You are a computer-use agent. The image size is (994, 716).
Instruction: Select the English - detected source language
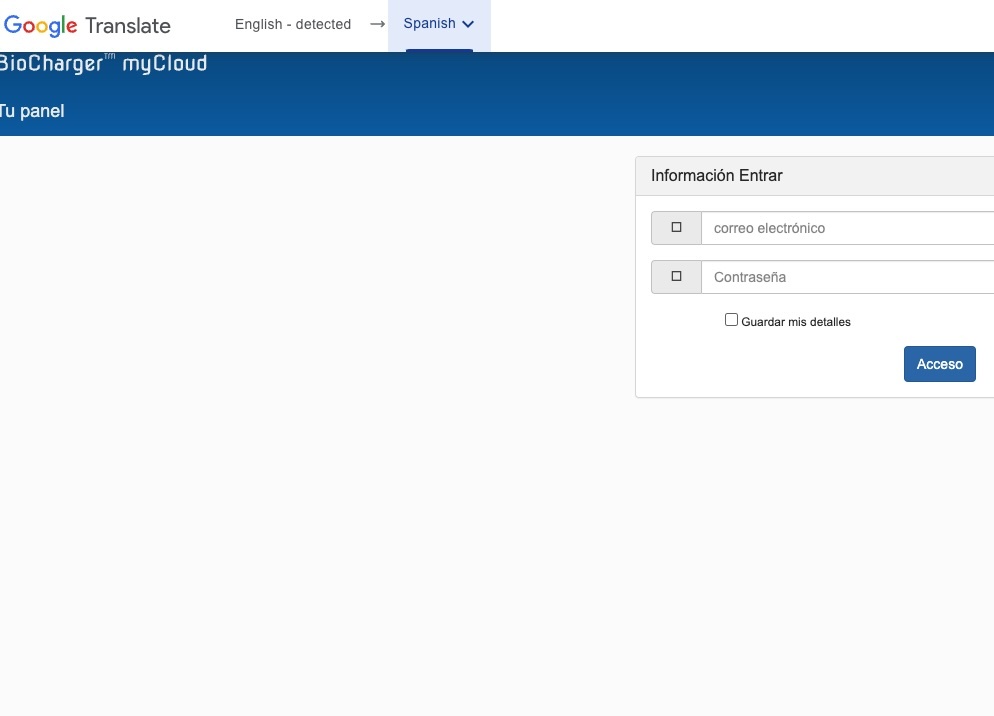click(x=293, y=24)
